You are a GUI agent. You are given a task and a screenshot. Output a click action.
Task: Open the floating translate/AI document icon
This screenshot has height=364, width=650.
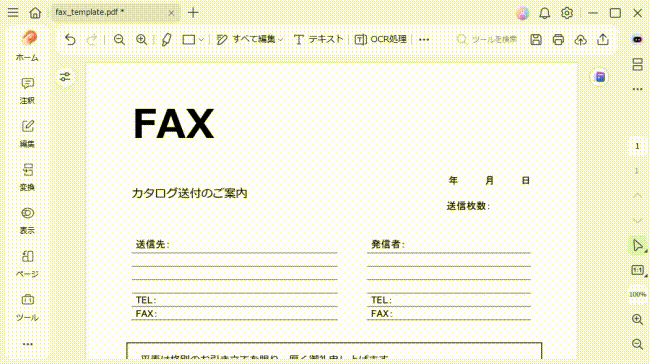(600, 77)
